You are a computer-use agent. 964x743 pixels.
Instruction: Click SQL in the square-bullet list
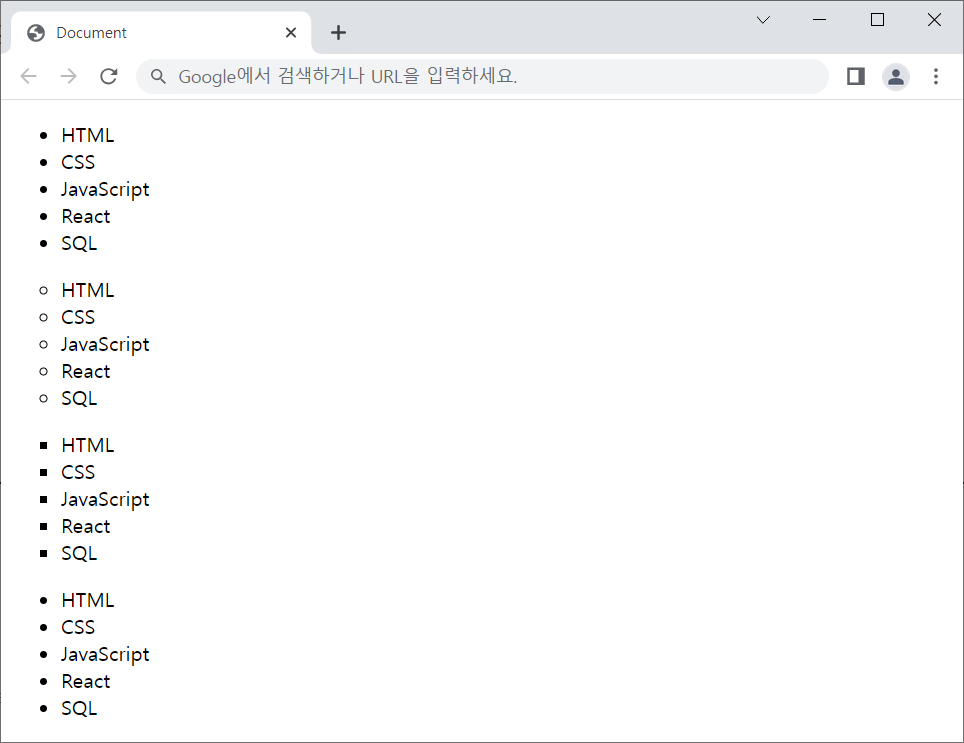tap(79, 553)
